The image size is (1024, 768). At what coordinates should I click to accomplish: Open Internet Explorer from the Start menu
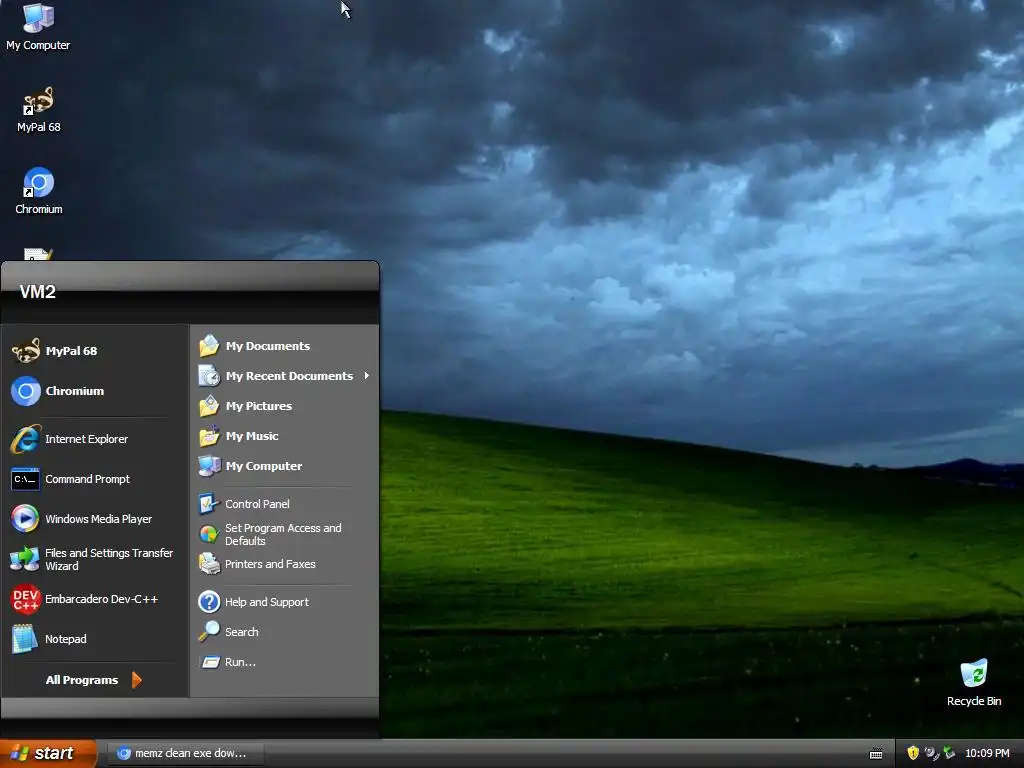pyautogui.click(x=95, y=439)
